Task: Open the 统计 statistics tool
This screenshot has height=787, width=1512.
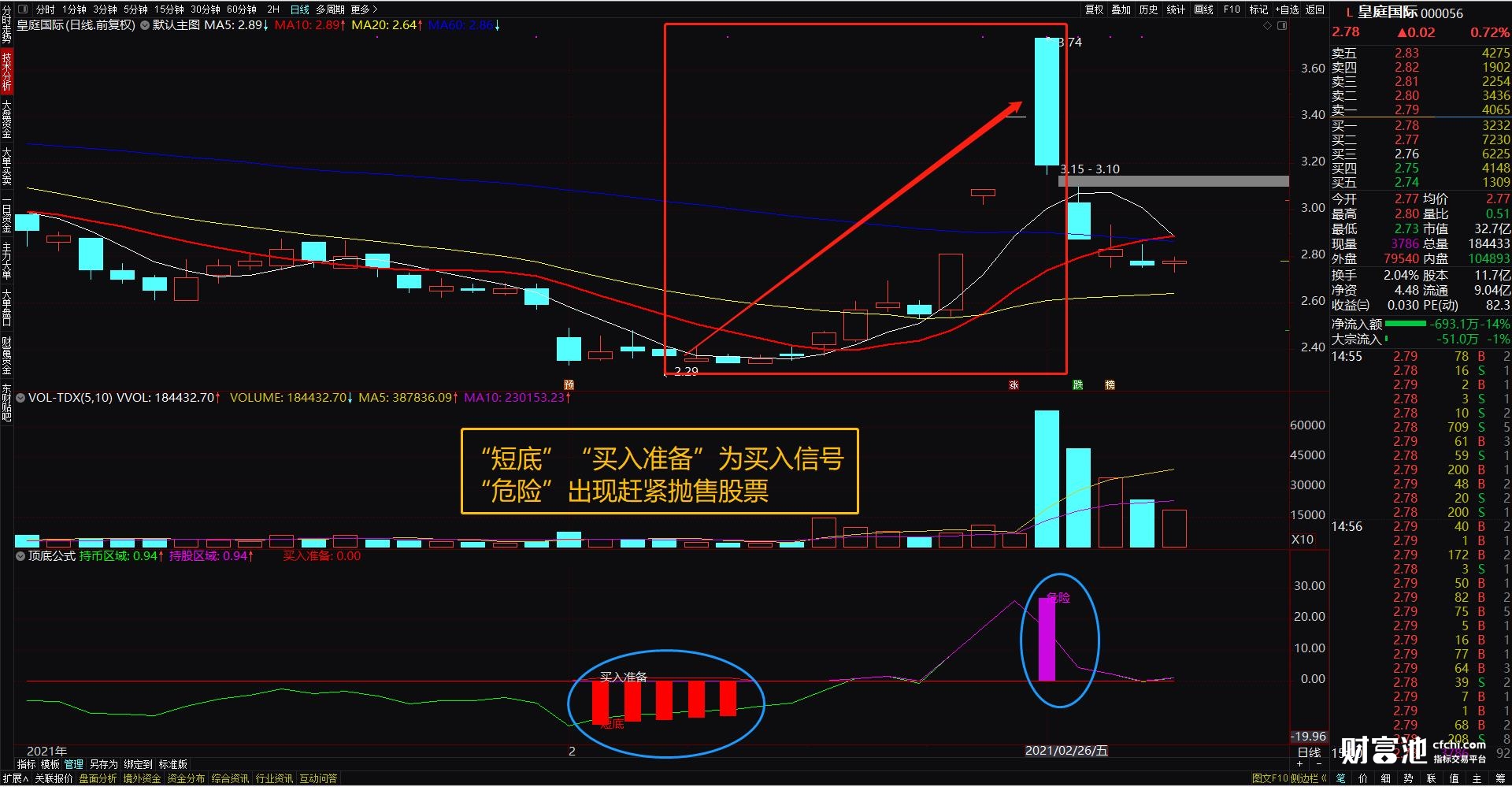Action: click(x=1176, y=9)
